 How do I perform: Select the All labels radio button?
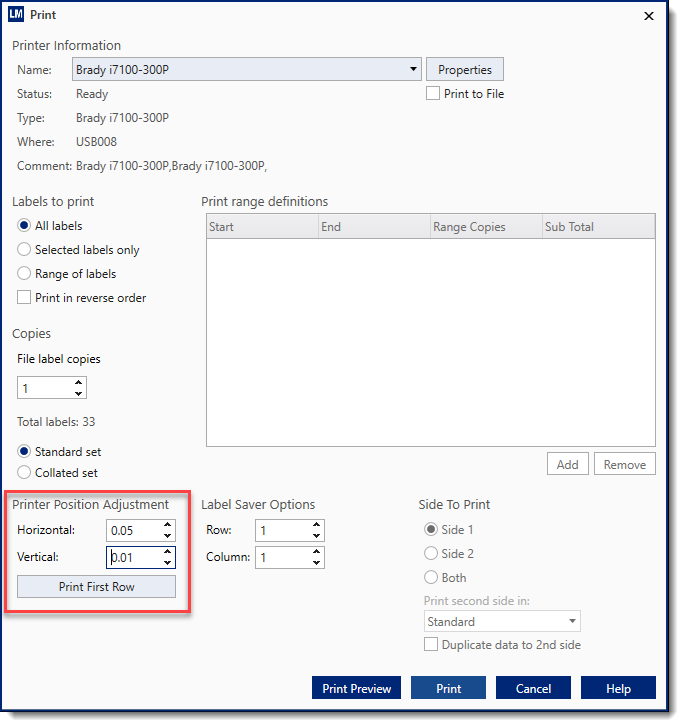click(25, 226)
